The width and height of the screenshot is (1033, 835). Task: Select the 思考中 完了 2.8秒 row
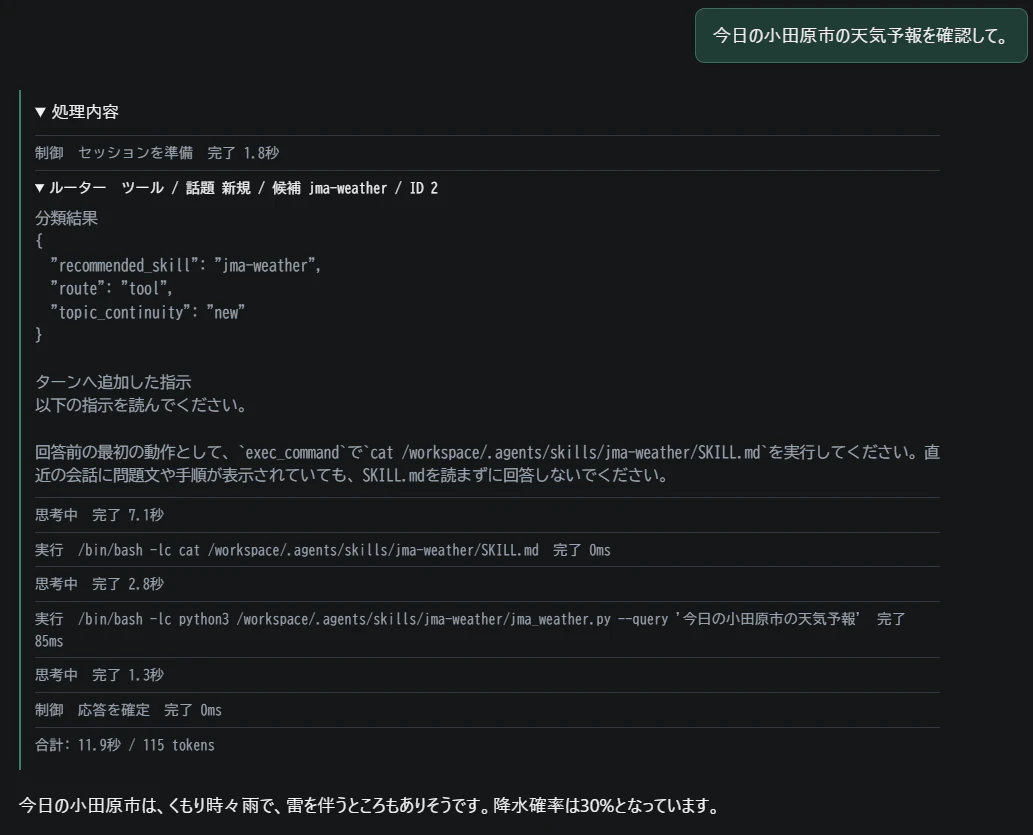(487, 585)
